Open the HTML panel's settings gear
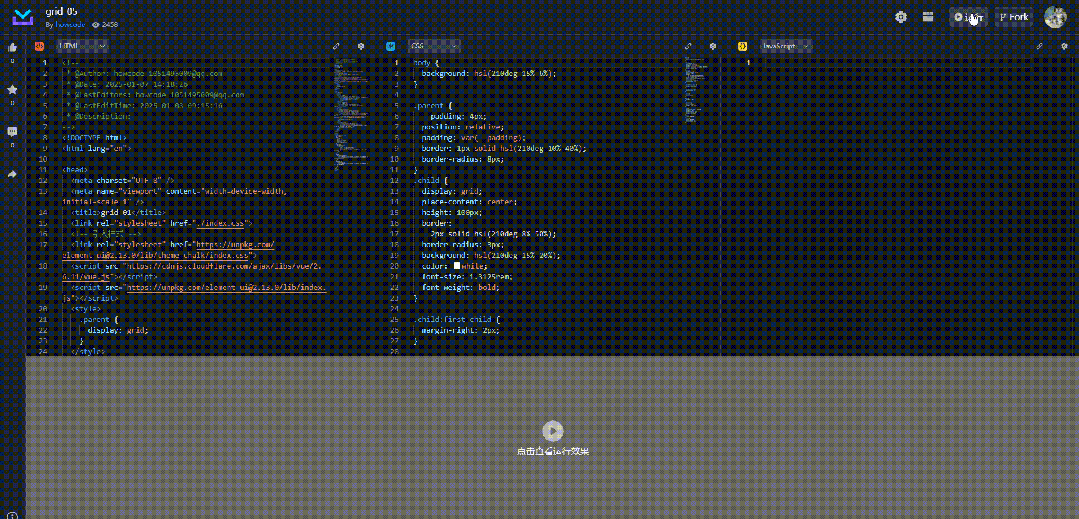The width and height of the screenshot is (1079, 519). (x=361, y=46)
